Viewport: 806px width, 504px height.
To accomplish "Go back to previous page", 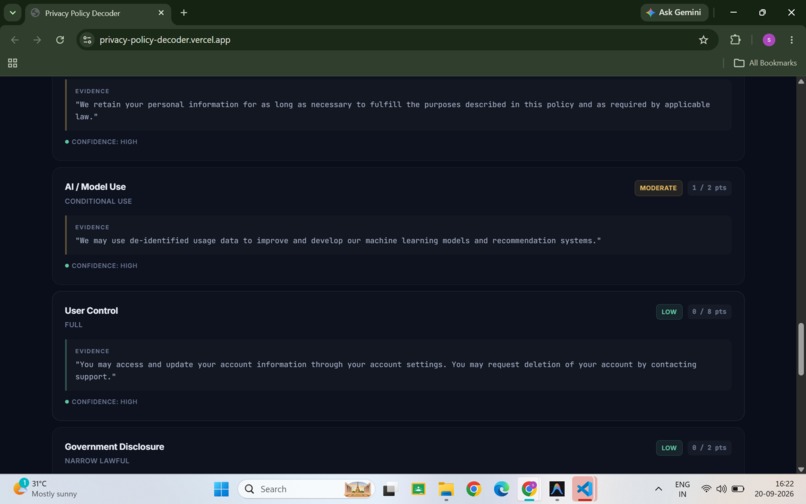I will [x=15, y=40].
